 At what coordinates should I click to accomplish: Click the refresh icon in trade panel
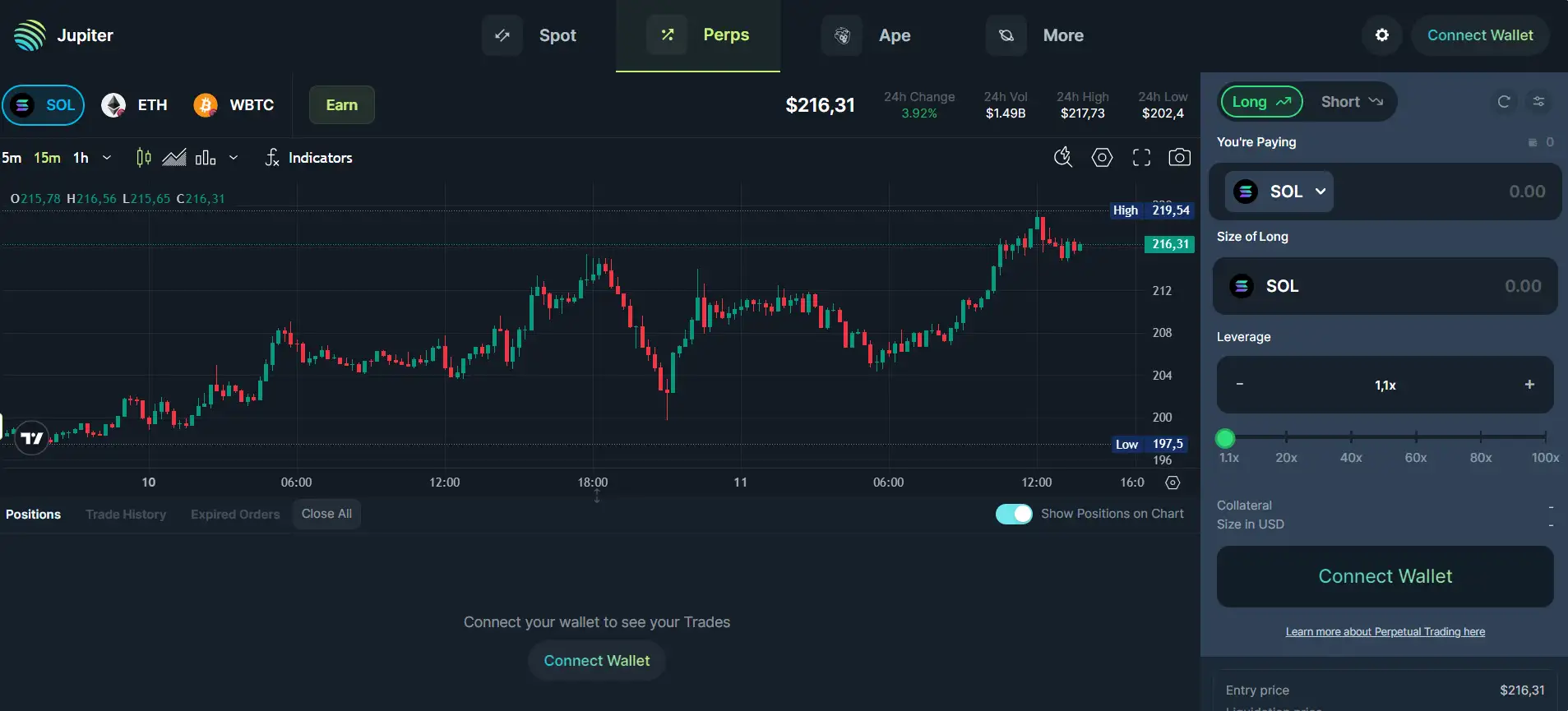pyautogui.click(x=1504, y=102)
